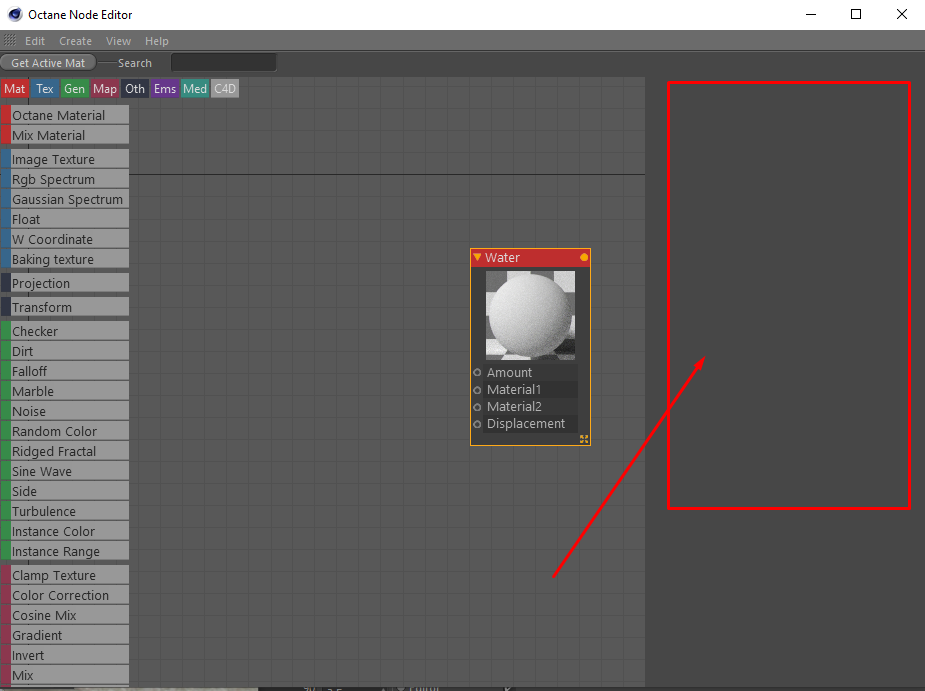Screen dimensions: 925x691
Task: Collapse the Water node with its triangle
Action: click(477, 257)
